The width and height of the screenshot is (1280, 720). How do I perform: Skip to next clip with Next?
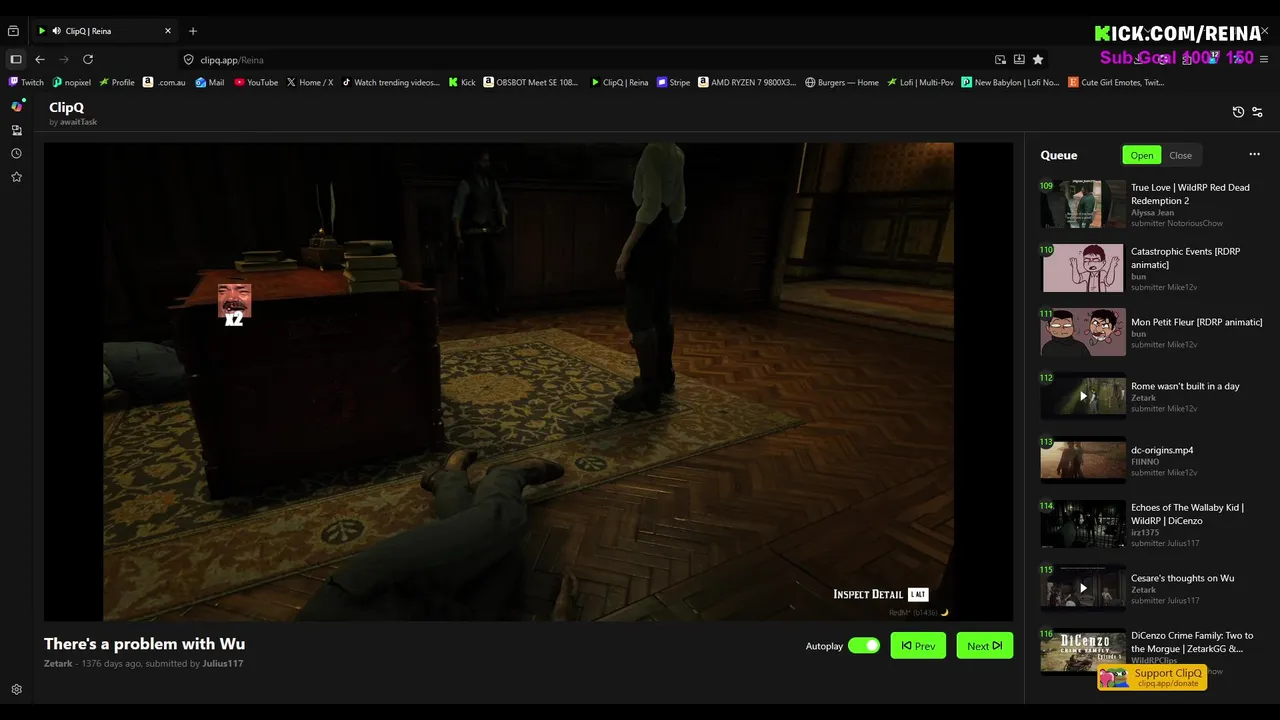click(x=985, y=646)
